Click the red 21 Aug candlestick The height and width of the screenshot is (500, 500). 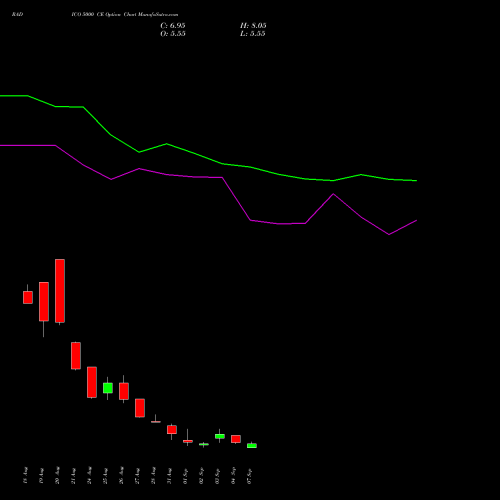coord(76,356)
